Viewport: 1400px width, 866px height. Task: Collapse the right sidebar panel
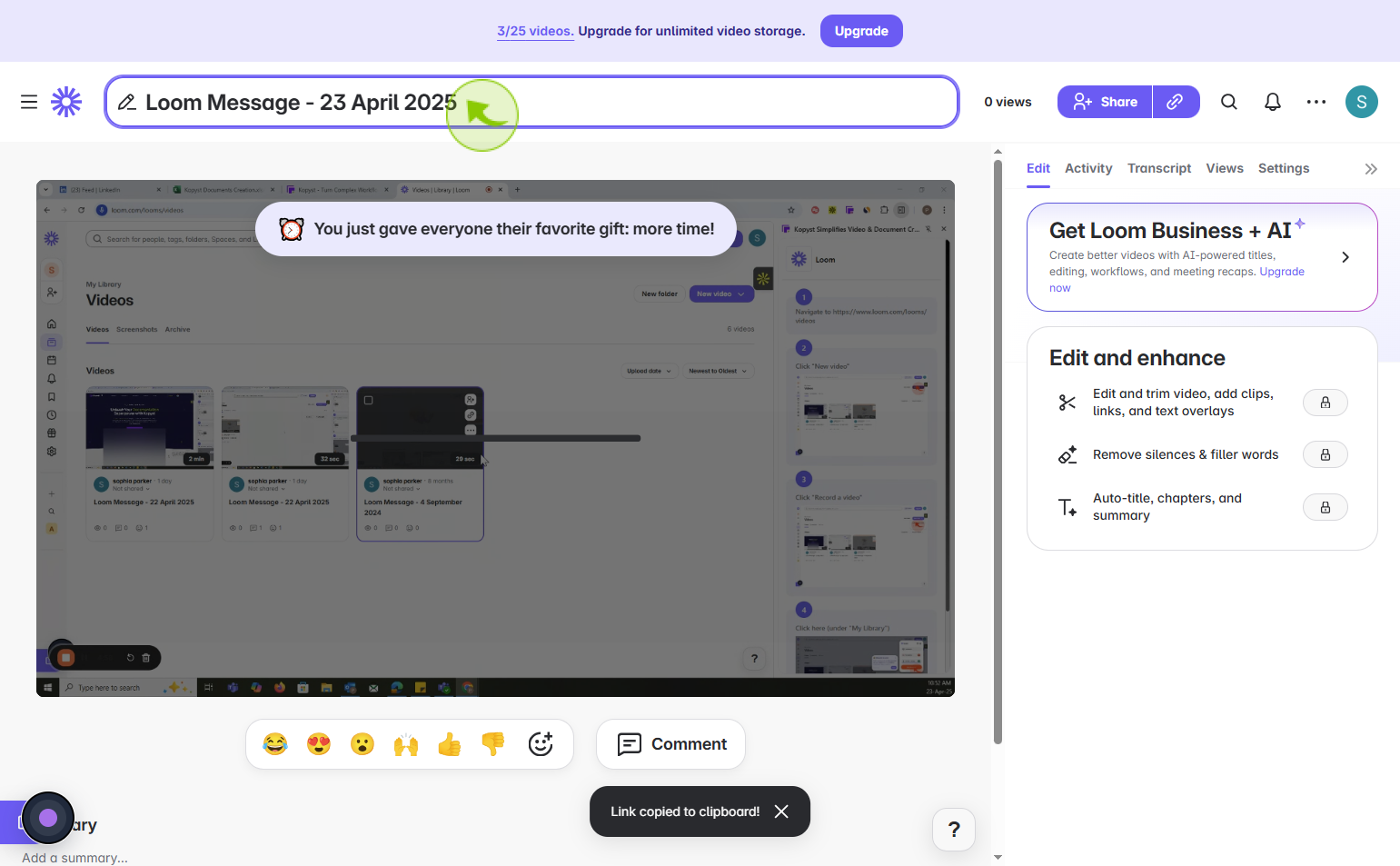click(1371, 169)
